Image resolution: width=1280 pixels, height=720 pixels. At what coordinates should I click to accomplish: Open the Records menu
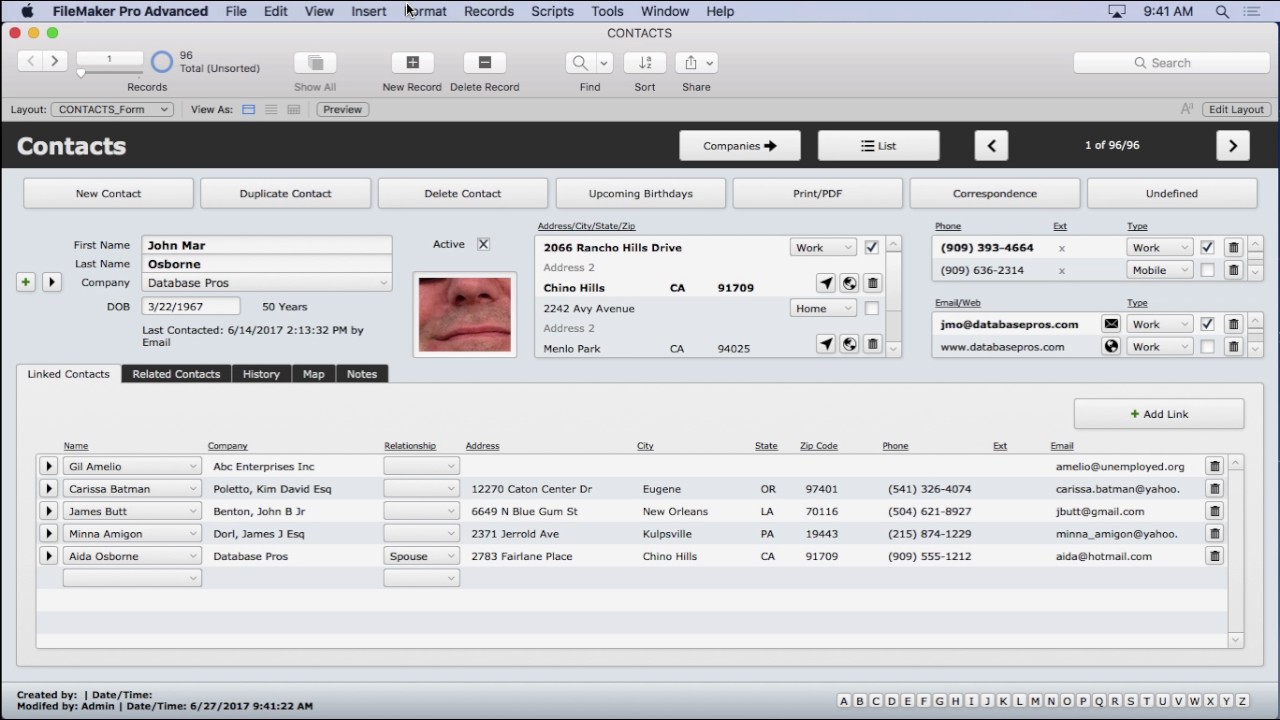pos(488,11)
